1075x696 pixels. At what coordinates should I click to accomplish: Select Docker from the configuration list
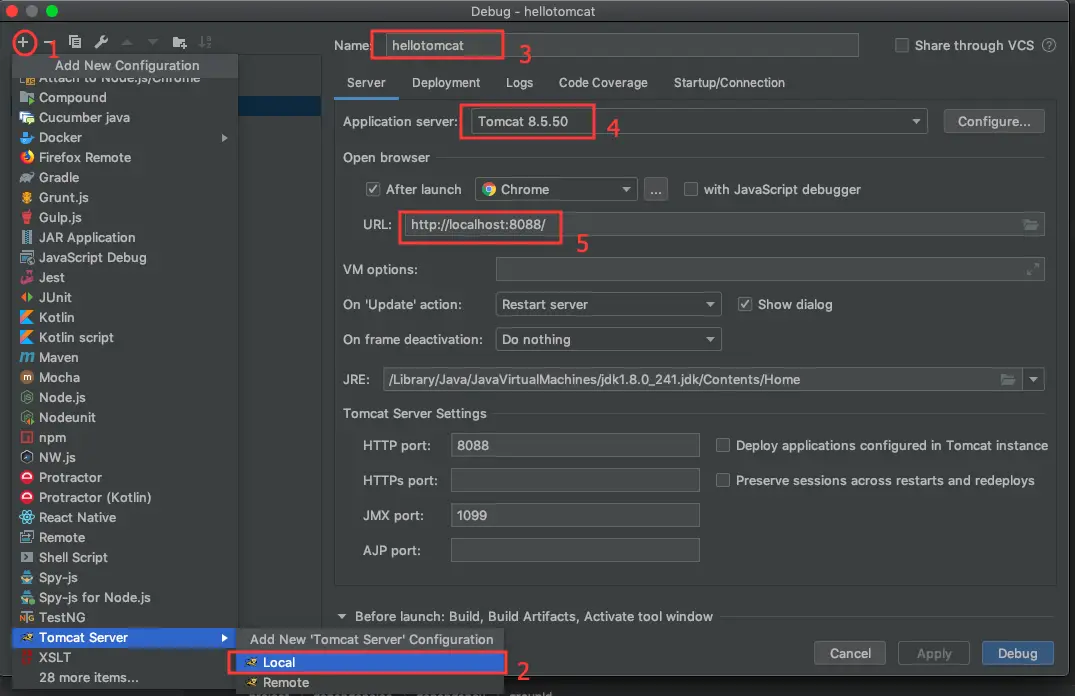[123, 137]
